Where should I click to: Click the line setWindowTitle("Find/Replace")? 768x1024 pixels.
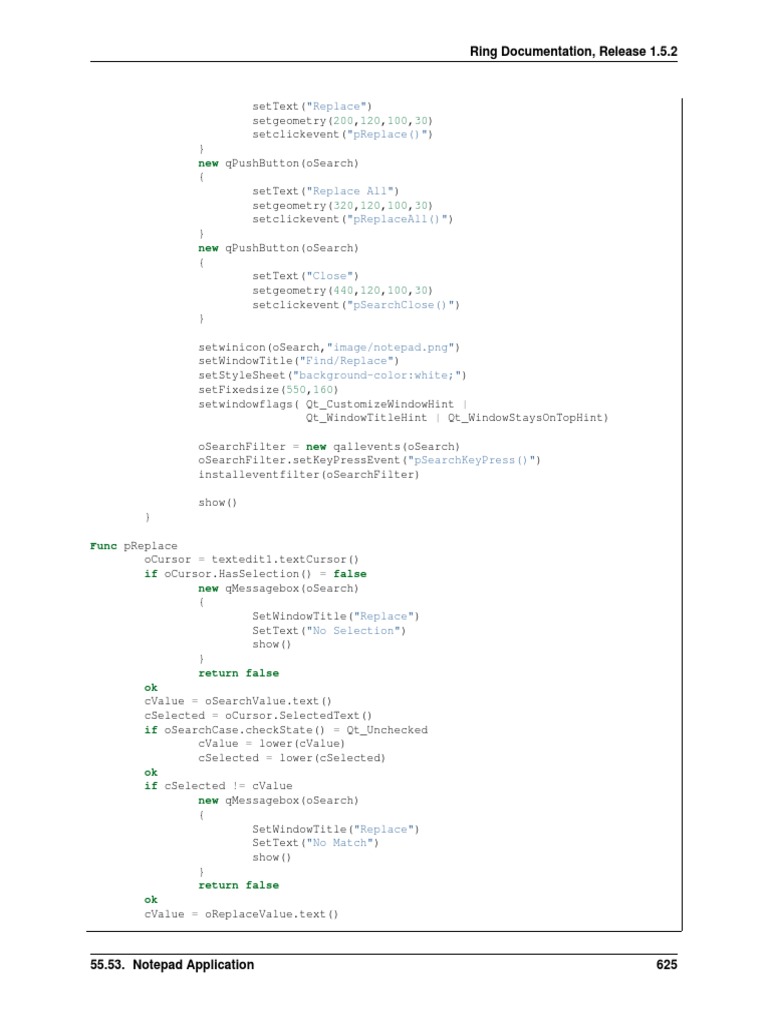[298, 361]
